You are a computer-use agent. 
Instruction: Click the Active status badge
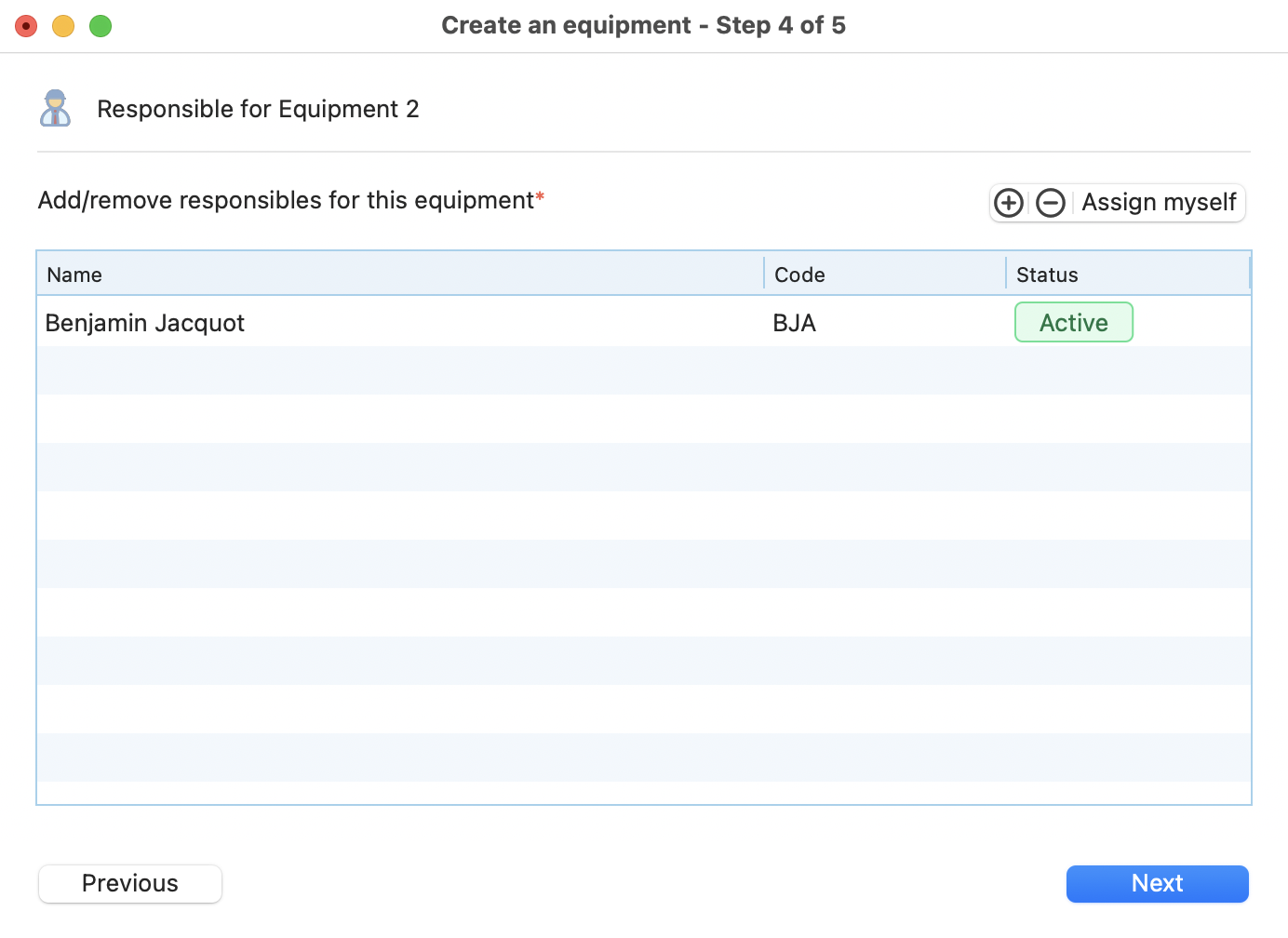click(1074, 322)
